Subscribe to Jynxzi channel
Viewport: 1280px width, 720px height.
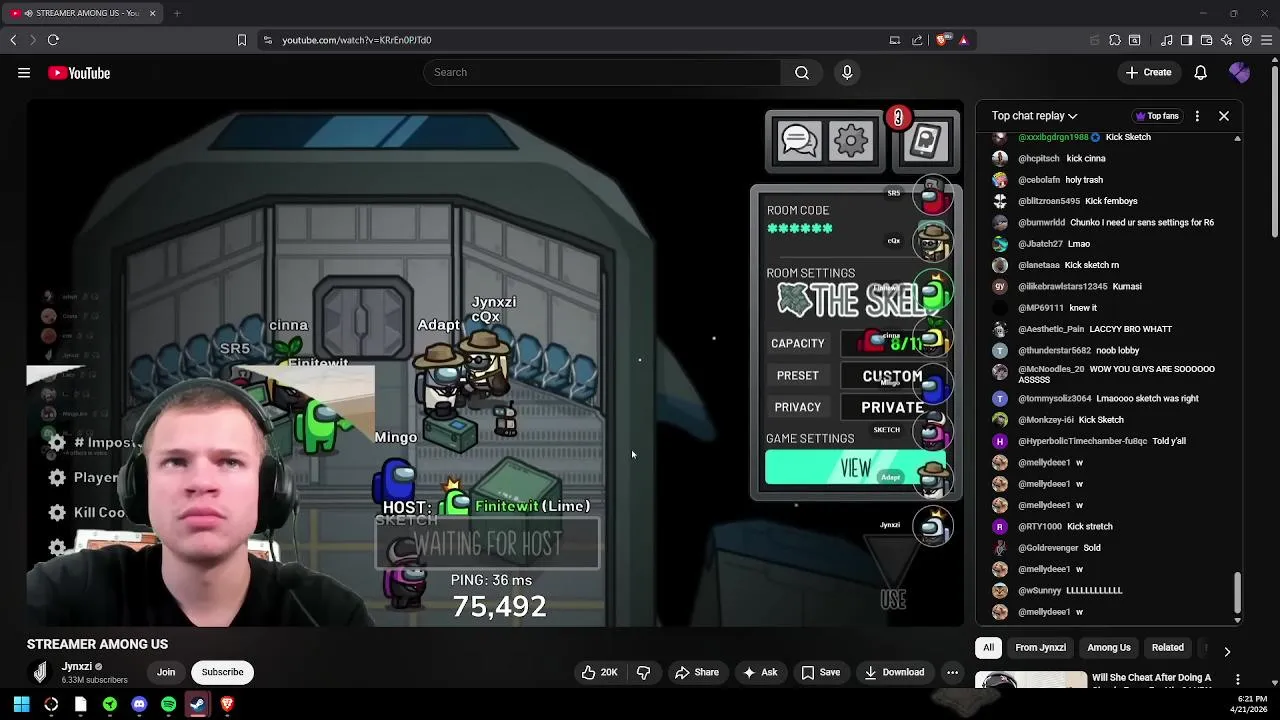pos(222,672)
